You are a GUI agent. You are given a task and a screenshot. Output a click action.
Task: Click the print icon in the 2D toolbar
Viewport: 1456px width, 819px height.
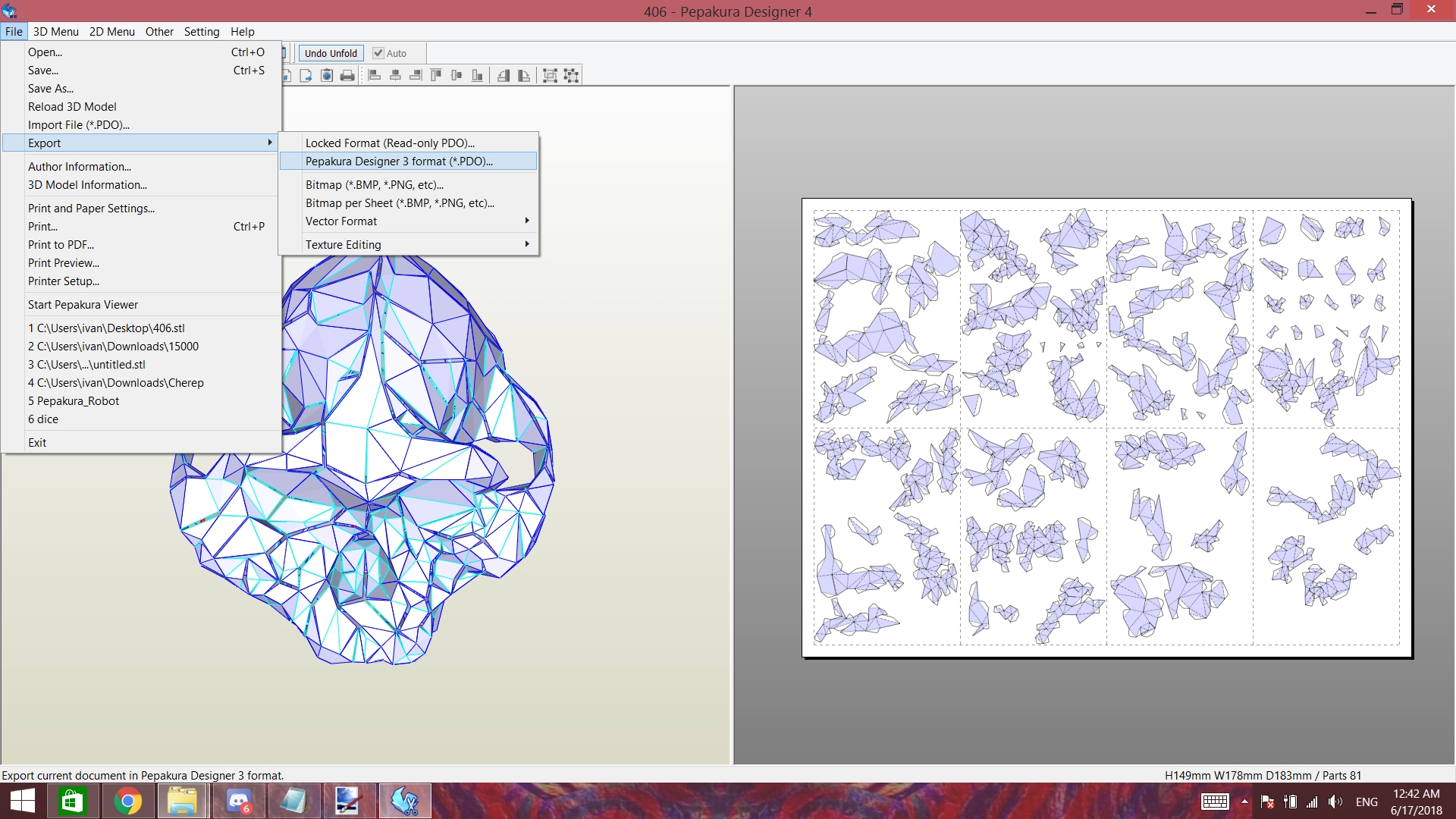(x=347, y=75)
